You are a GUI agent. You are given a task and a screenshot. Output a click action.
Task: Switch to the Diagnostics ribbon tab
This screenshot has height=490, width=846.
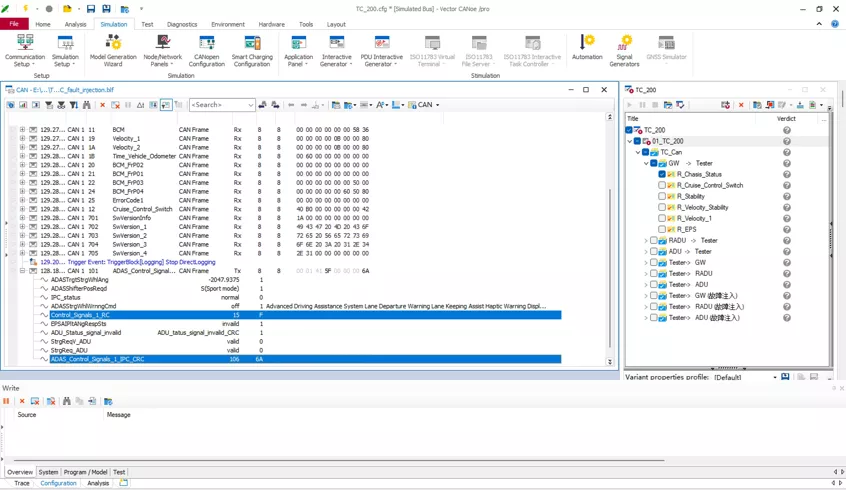tap(182, 24)
